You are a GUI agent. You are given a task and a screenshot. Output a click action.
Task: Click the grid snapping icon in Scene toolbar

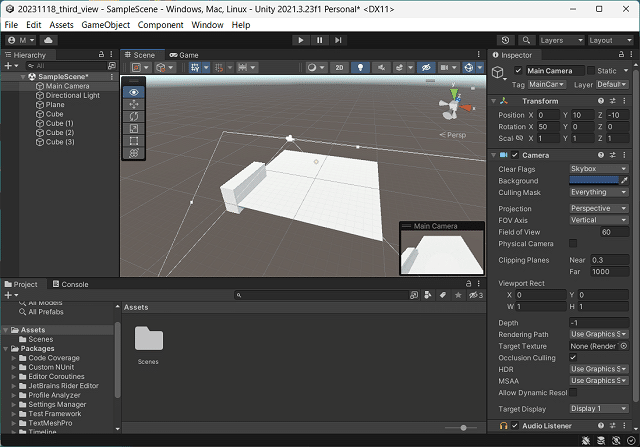click(195, 68)
